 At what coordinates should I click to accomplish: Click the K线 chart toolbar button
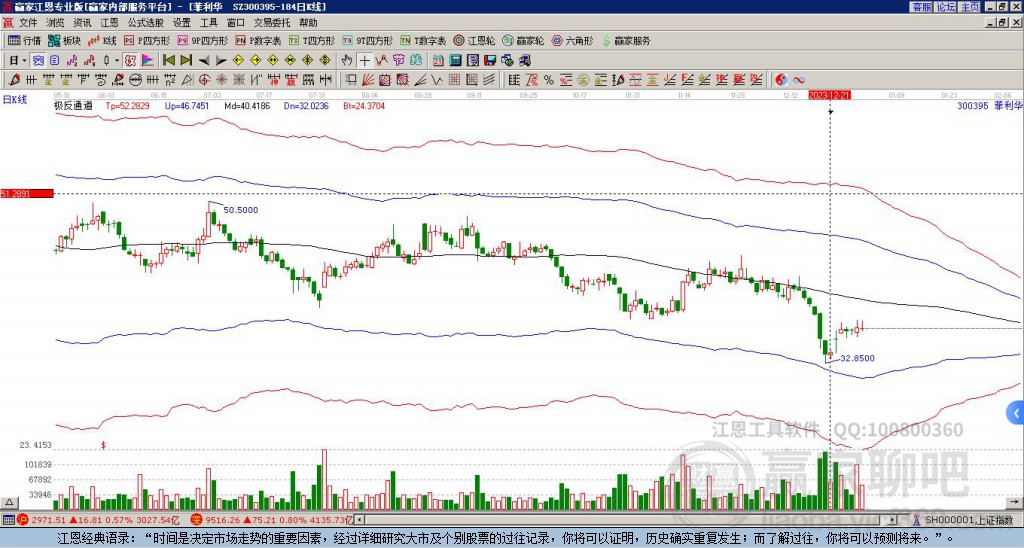102,40
